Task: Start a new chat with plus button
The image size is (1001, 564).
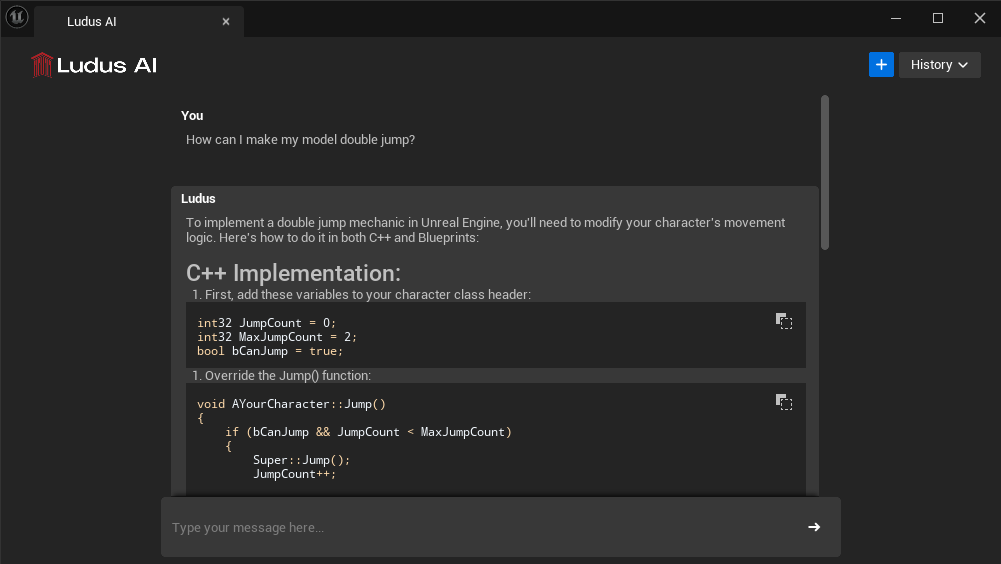Action: [881, 65]
